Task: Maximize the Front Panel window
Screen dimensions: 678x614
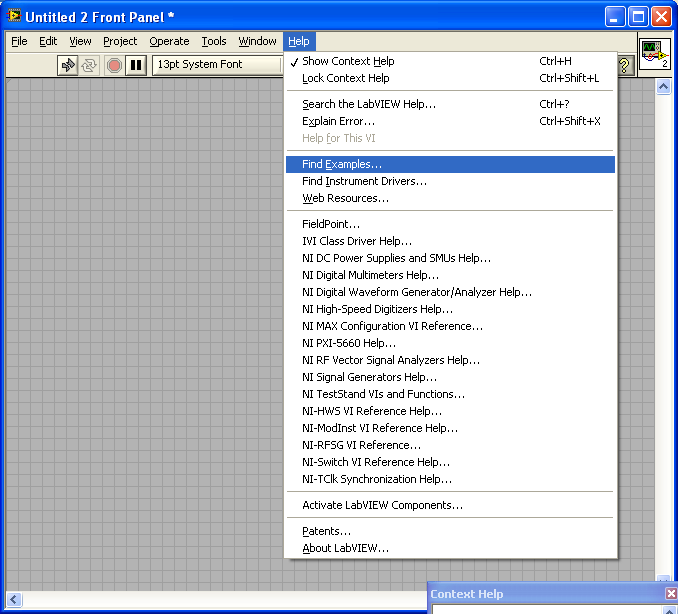Action: tap(638, 17)
